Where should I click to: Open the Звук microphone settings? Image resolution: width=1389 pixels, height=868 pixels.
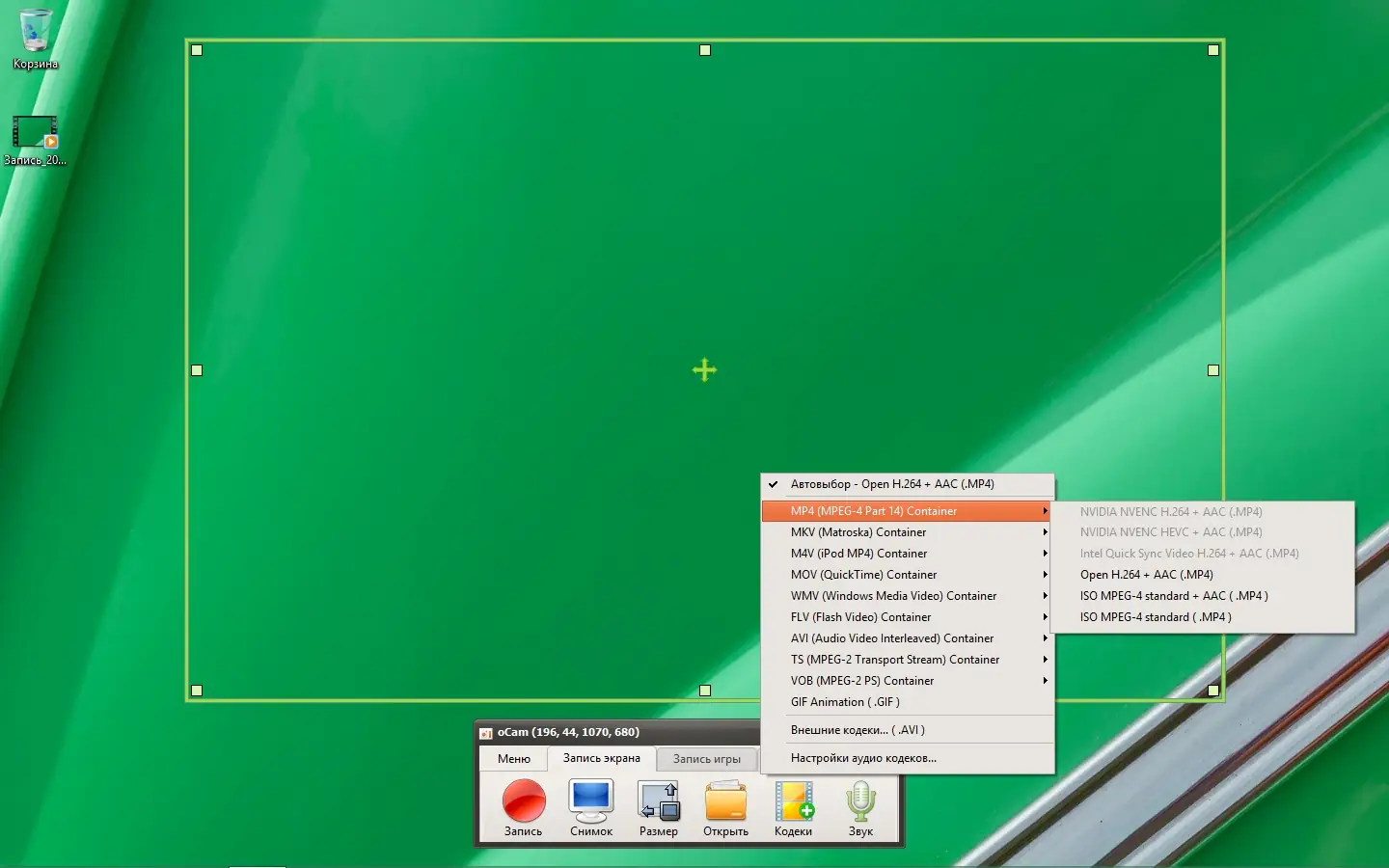click(x=860, y=808)
